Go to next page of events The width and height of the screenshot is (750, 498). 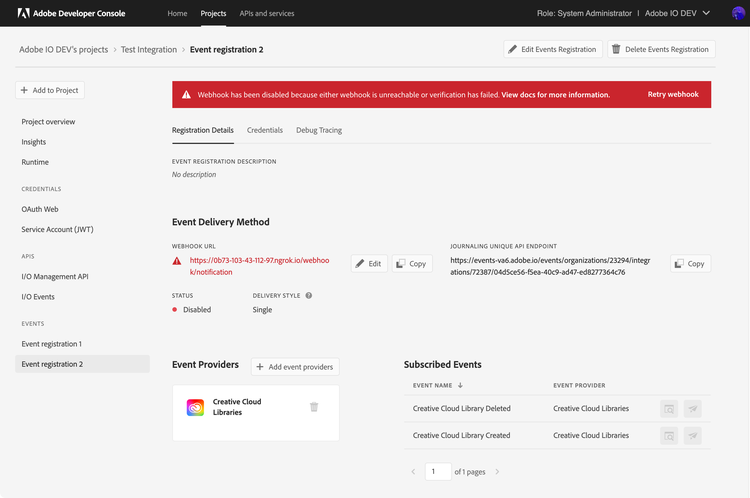click(497, 471)
